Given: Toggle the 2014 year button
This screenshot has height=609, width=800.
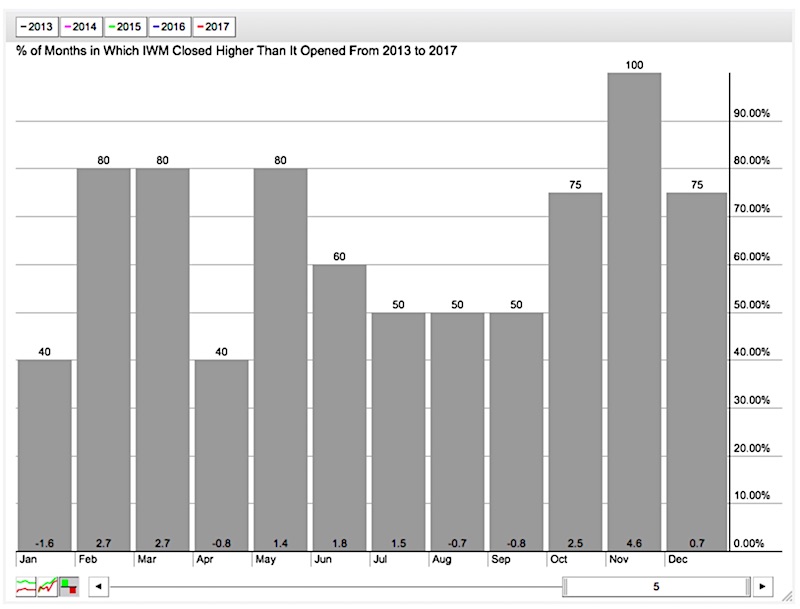Looking at the screenshot, I should pyautogui.click(x=81, y=27).
